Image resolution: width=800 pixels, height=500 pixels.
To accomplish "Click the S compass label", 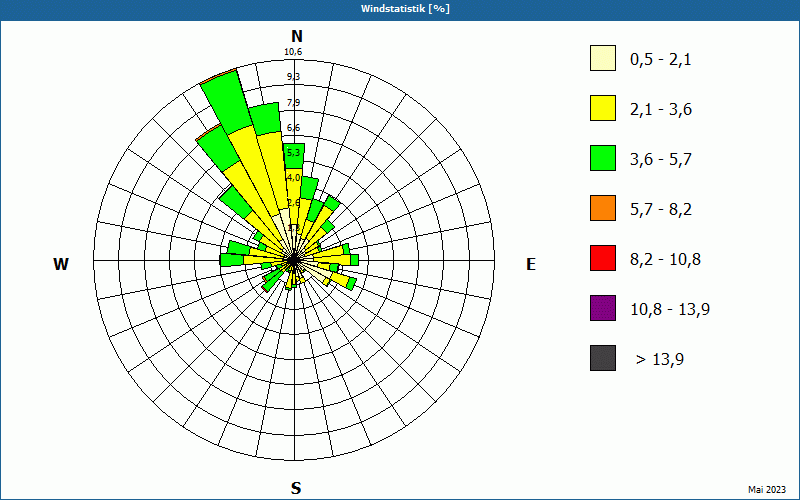I will [x=296, y=488].
